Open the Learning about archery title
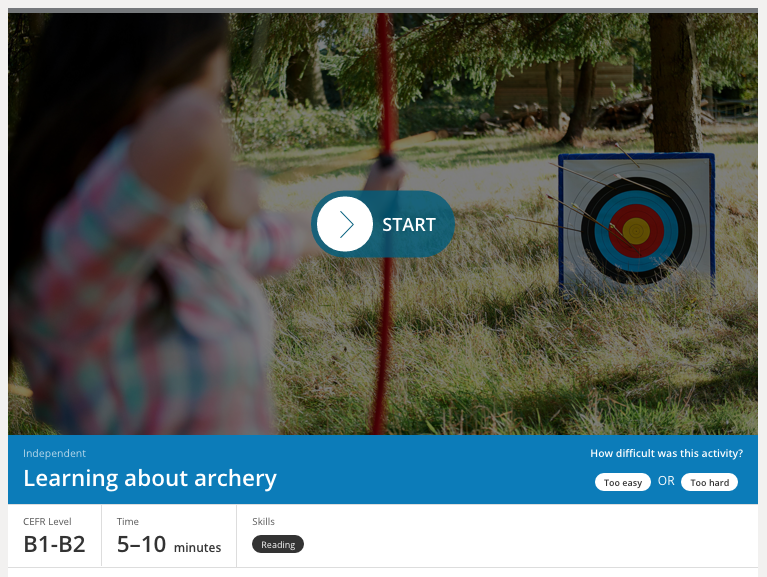 [150, 478]
